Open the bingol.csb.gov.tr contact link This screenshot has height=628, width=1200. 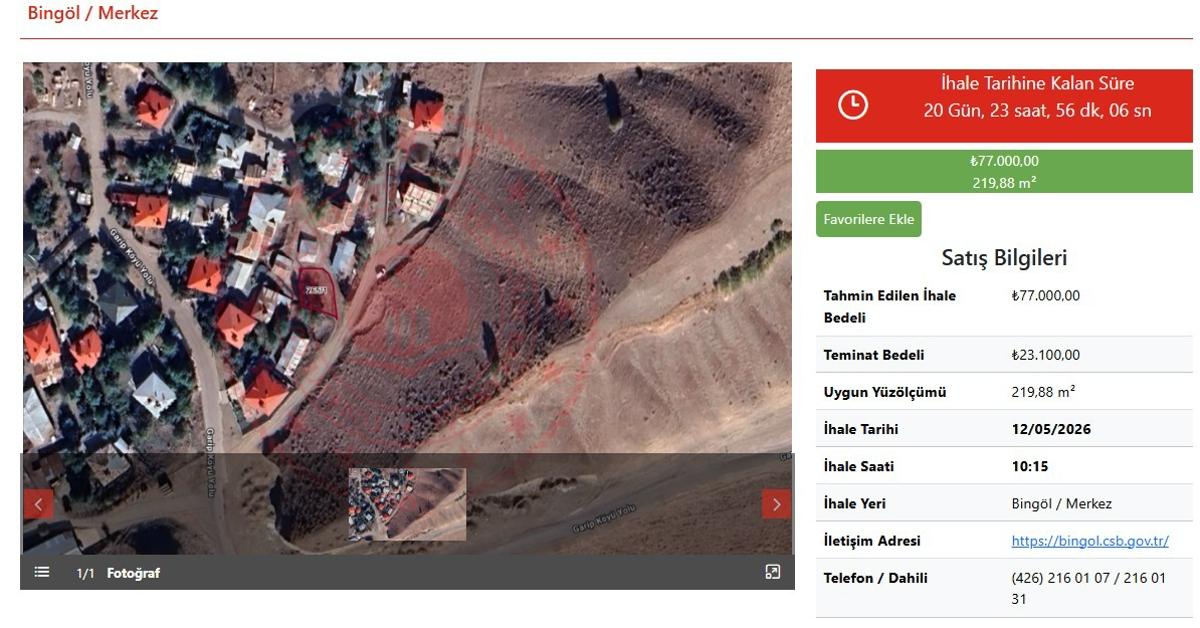point(1089,541)
